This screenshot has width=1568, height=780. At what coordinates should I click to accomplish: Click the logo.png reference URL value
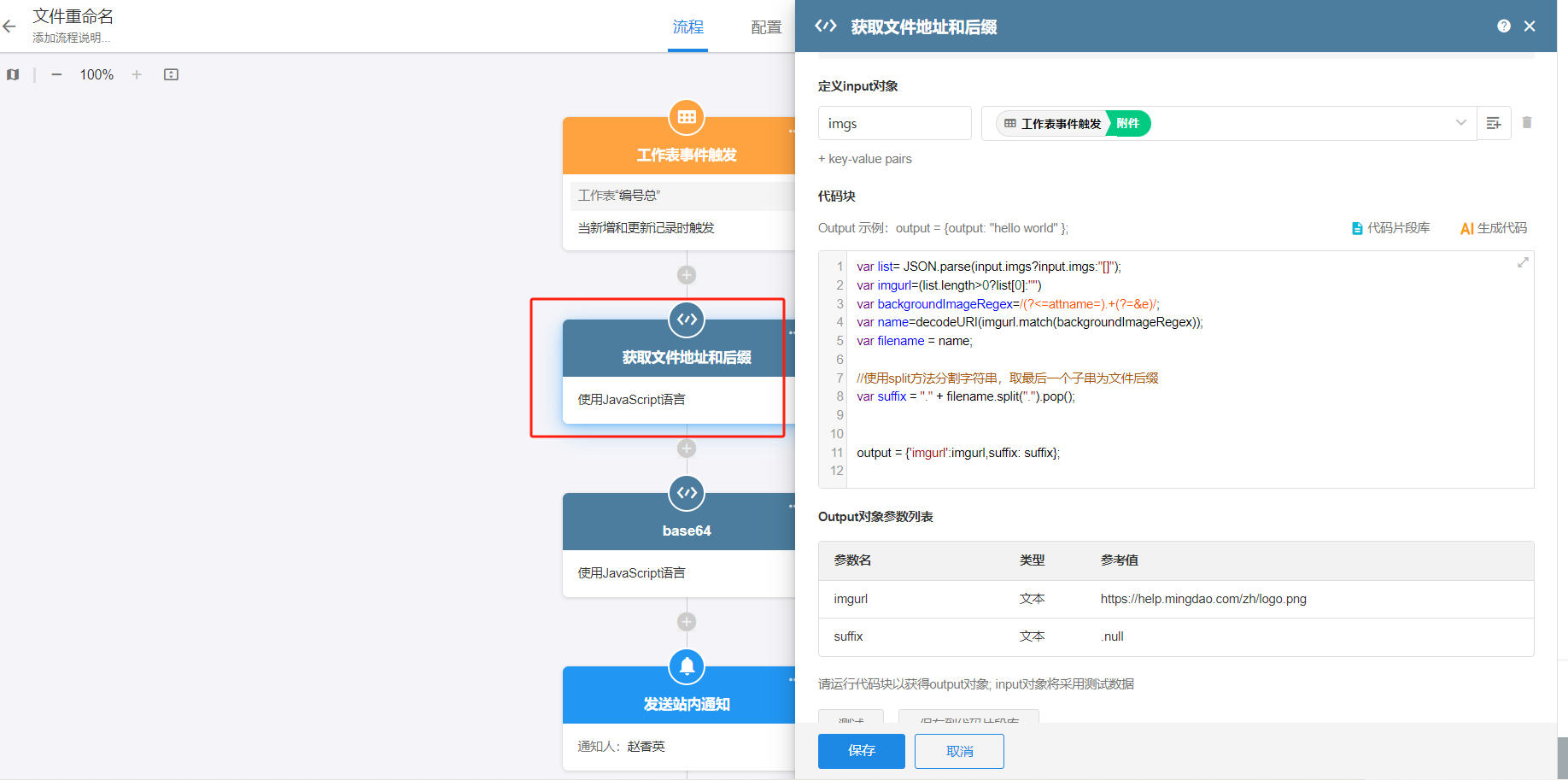click(1203, 599)
